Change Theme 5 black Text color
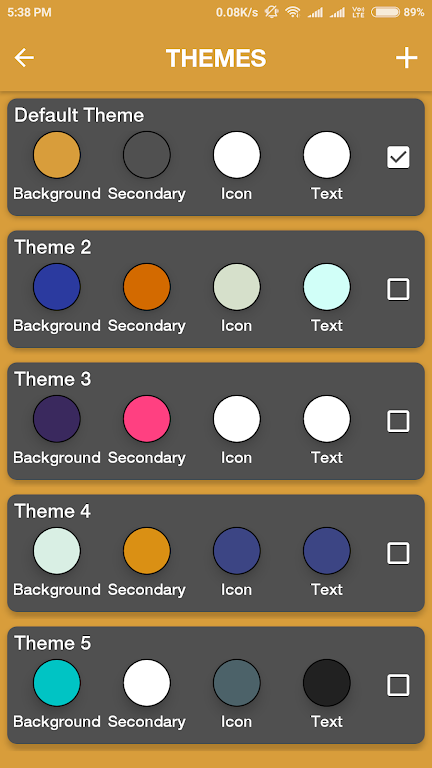Image resolution: width=432 pixels, height=768 pixels. (327, 683)
